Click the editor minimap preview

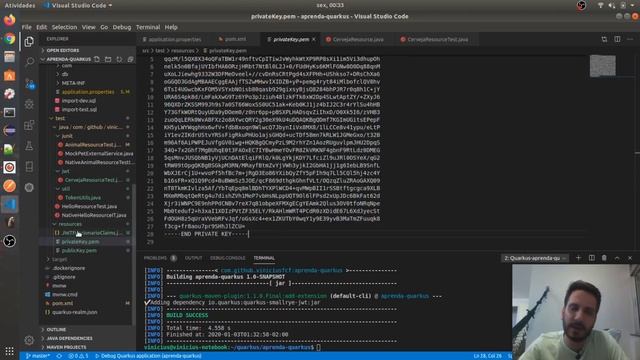click(x=602, y=66)
